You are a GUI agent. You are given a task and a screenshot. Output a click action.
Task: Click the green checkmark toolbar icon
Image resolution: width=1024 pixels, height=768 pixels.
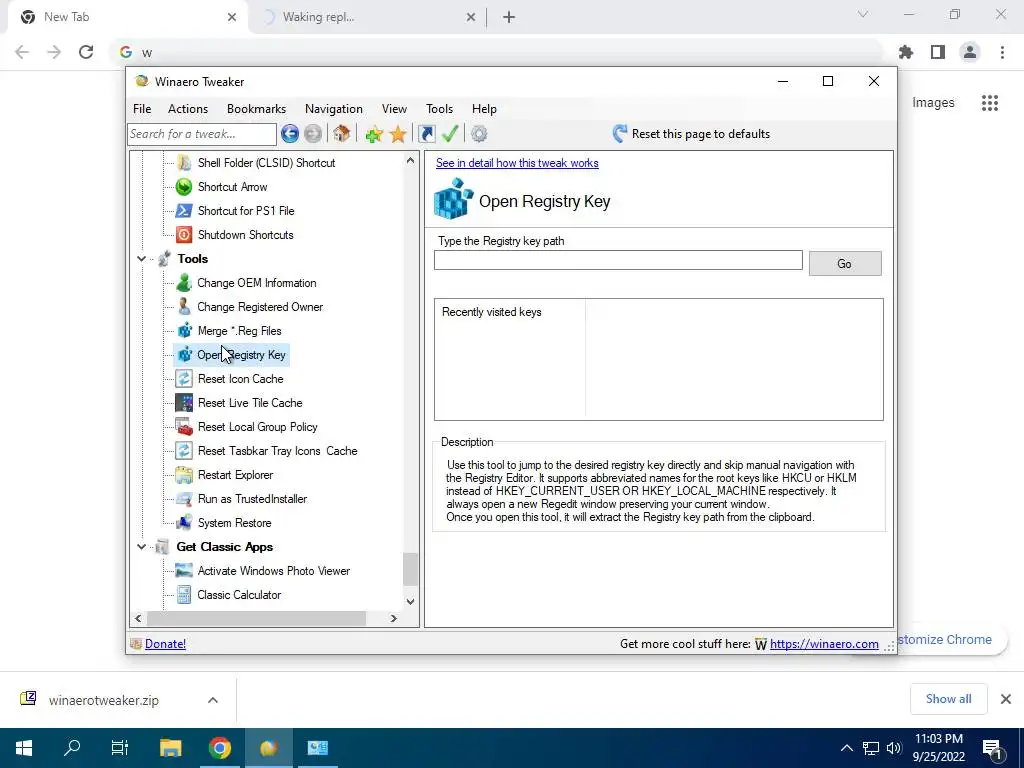450,134
